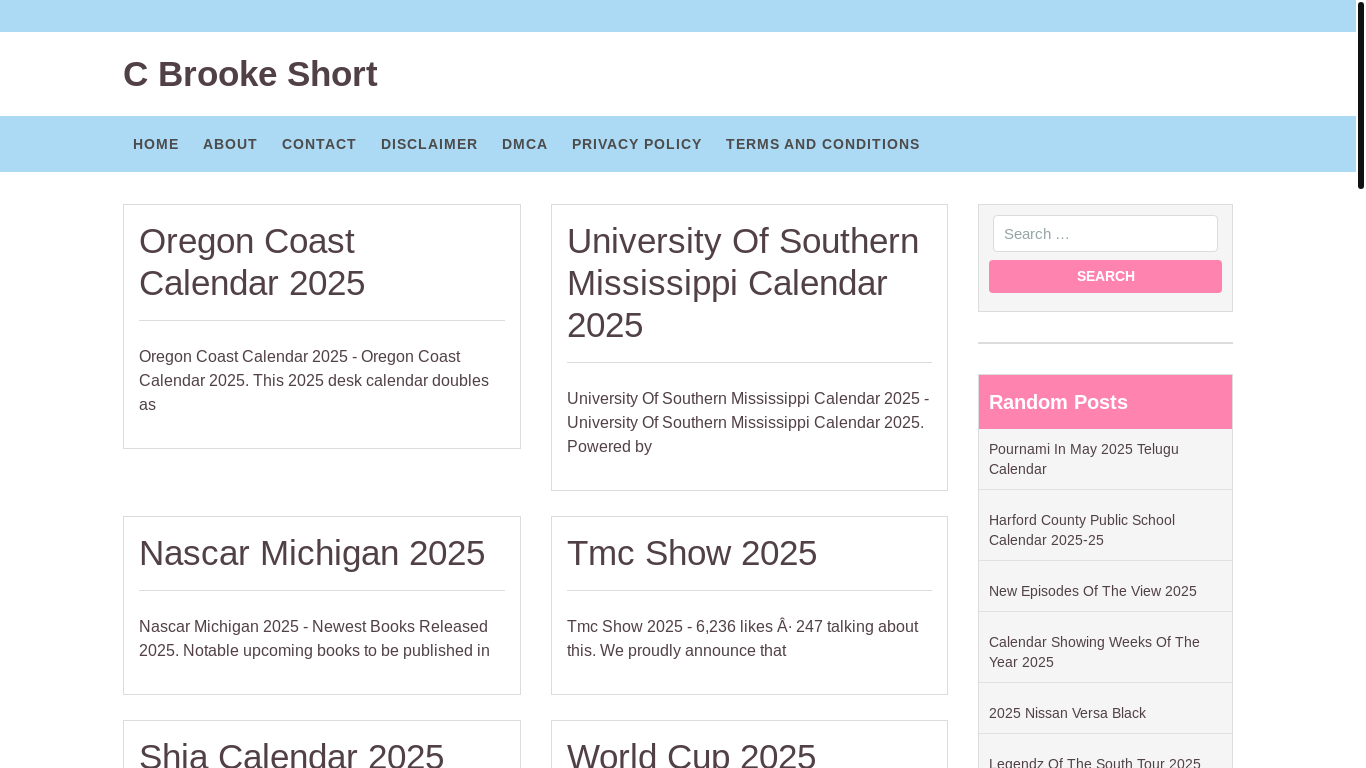The height and width of the screenshot is (768, 1366).
Task: Click the Search input field
Action: (1105, 234)
